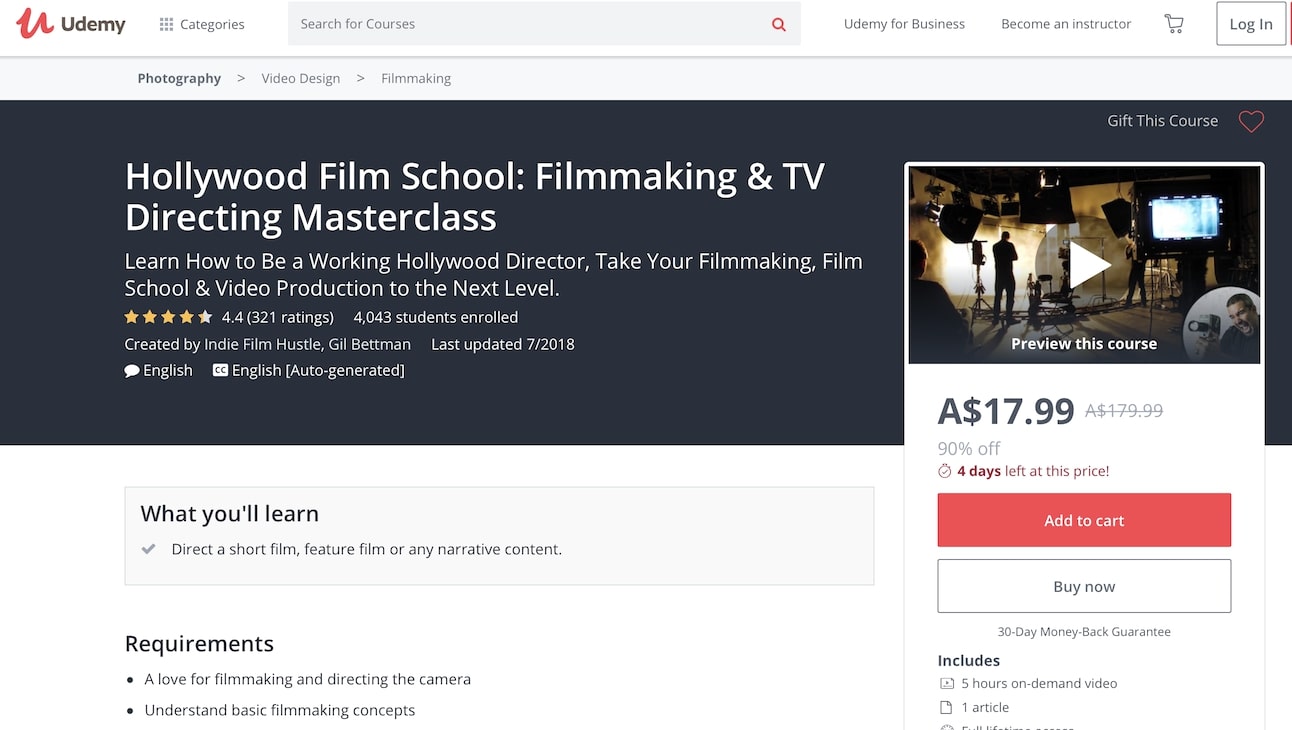The image size is (1292, 730).
Task: Click the Includes heading
Action: 968,660
